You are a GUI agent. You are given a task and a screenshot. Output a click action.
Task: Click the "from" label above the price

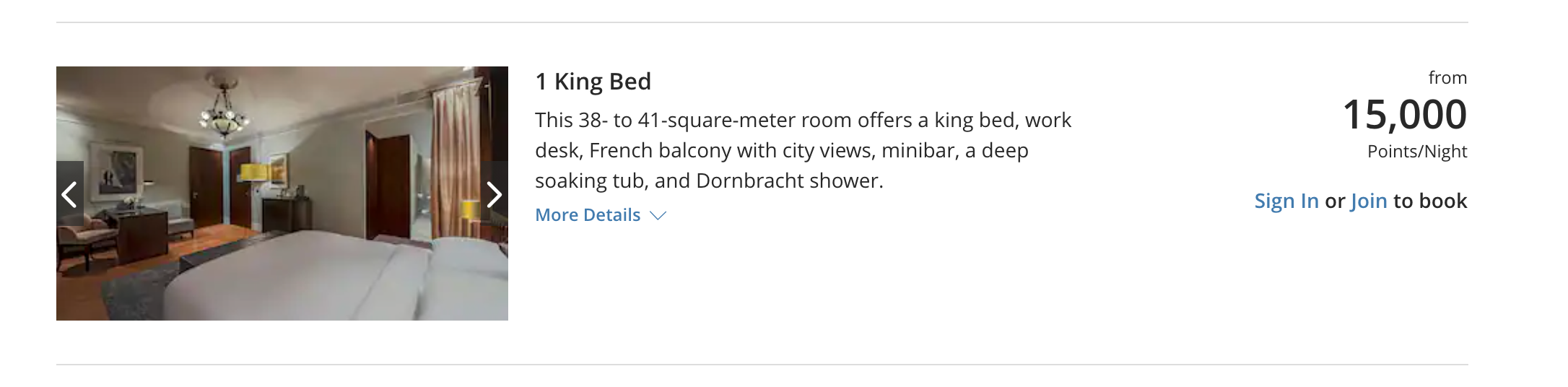[x=1447, y=78]
